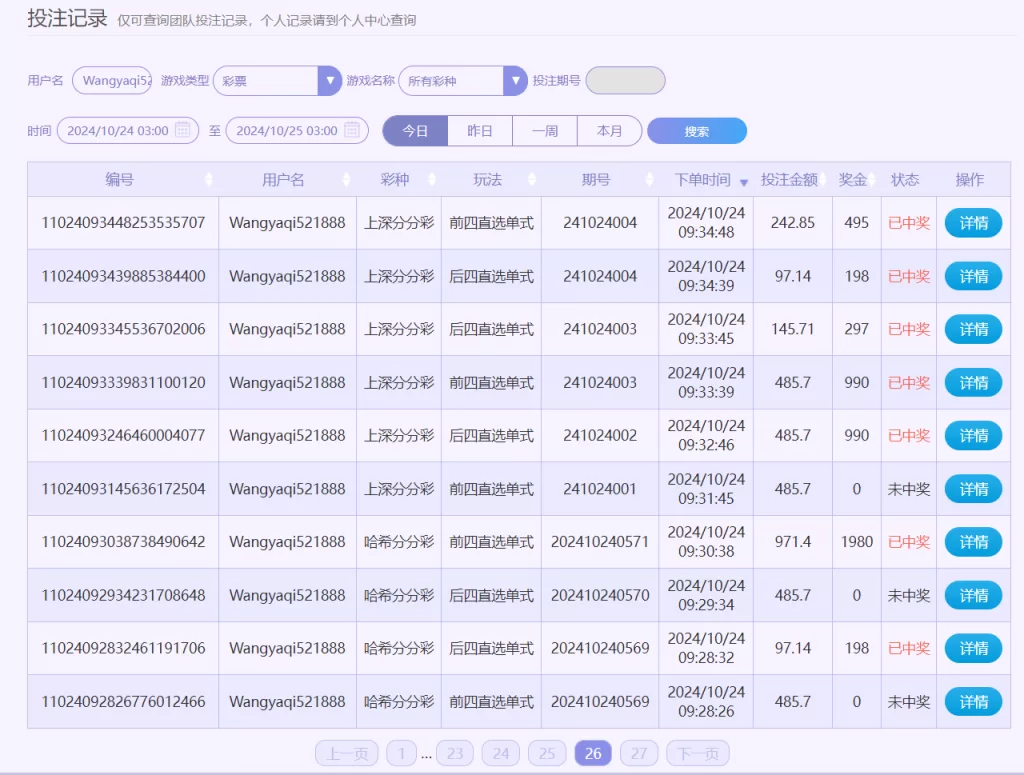Go to page 23
Viewport: 1024px width, 775px height.
455,753
